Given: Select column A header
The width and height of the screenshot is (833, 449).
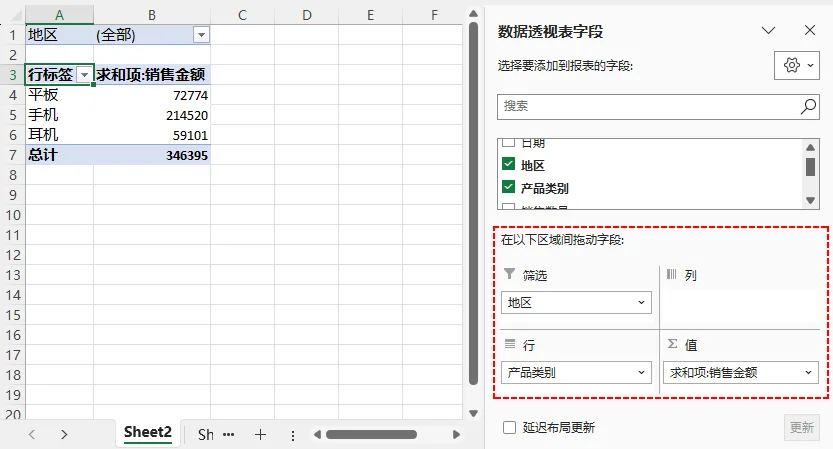Looking at the screenshot, I should (60, 16).
